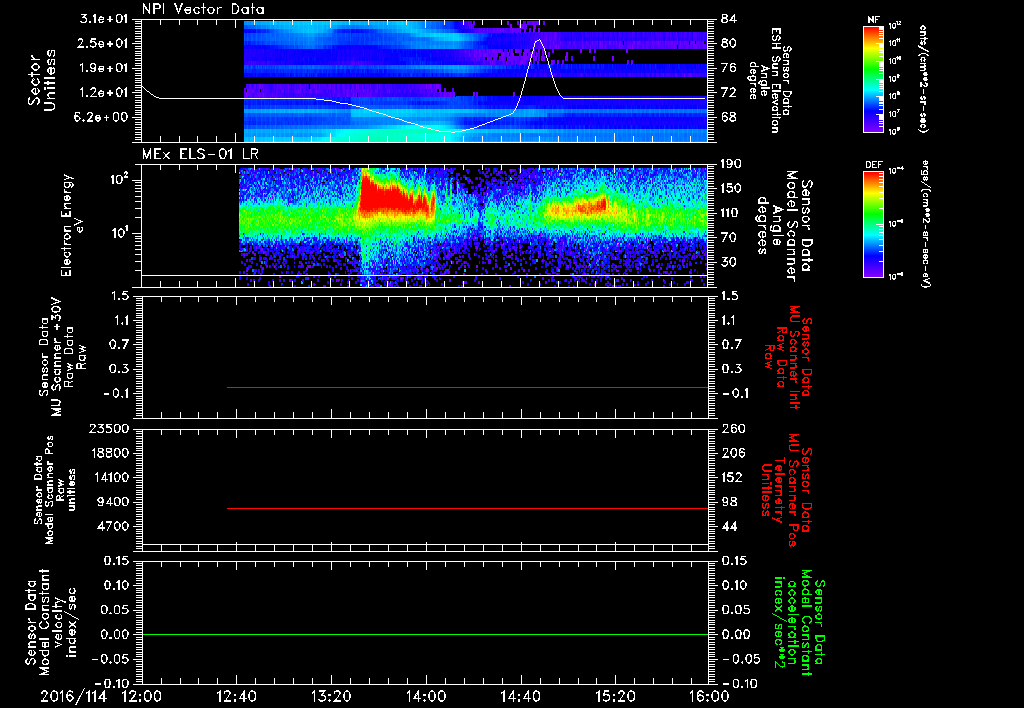Image resolution: width=1024 pixels, height=708 pixels.
Task: Click the '14100' Scanner Pos axis value
Action: (110, 477)
